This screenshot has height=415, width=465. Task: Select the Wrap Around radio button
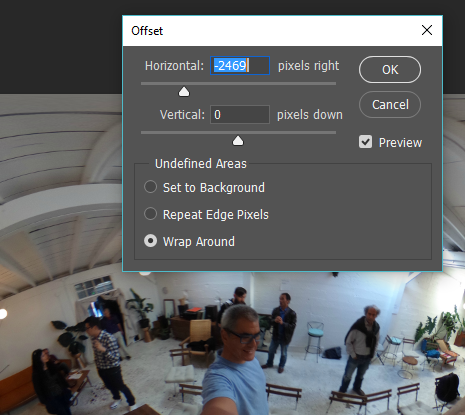(150, 241)
